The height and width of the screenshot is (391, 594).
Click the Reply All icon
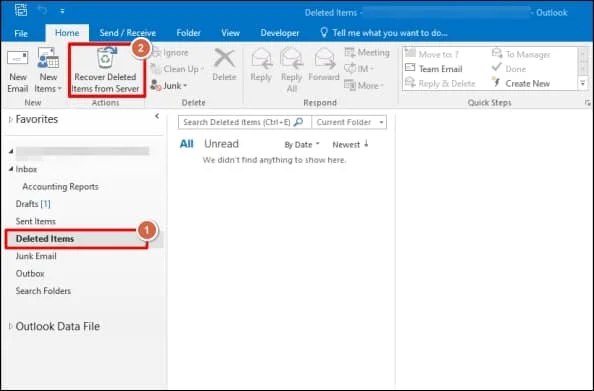tap(291, 59)
